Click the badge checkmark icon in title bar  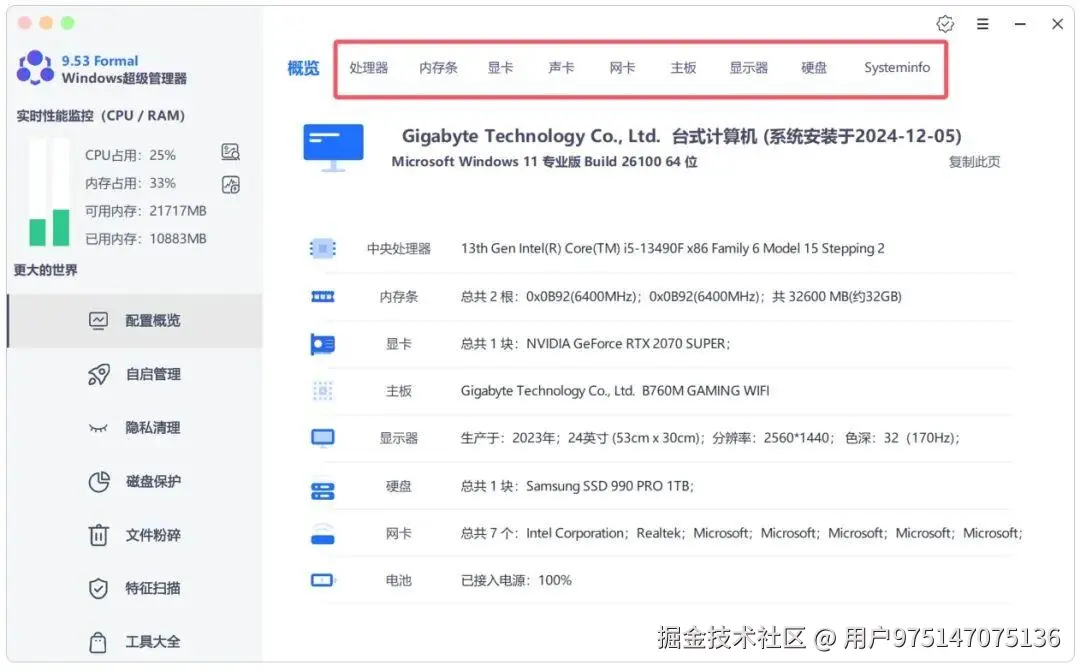coord(945,24)
